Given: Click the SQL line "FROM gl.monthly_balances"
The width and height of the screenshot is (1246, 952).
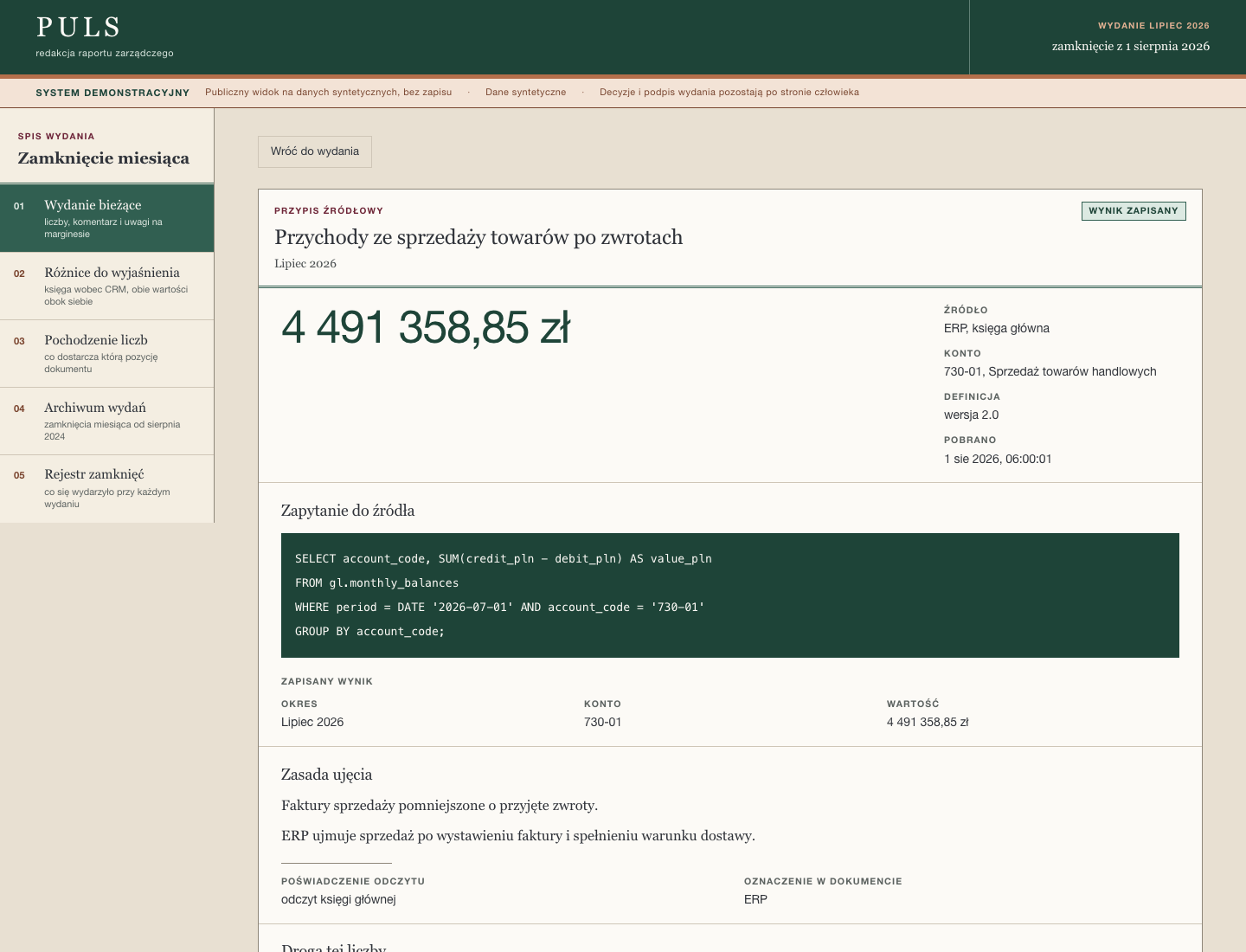Looking at the screenshot, I should point(377,583).
